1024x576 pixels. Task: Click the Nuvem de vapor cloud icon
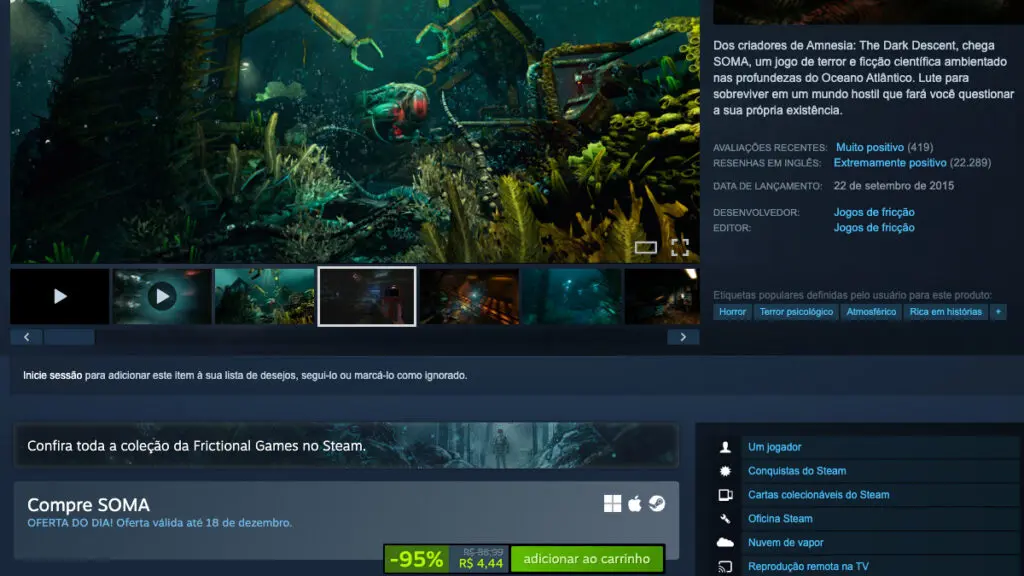pyautogui.click(x=726, y=542)
